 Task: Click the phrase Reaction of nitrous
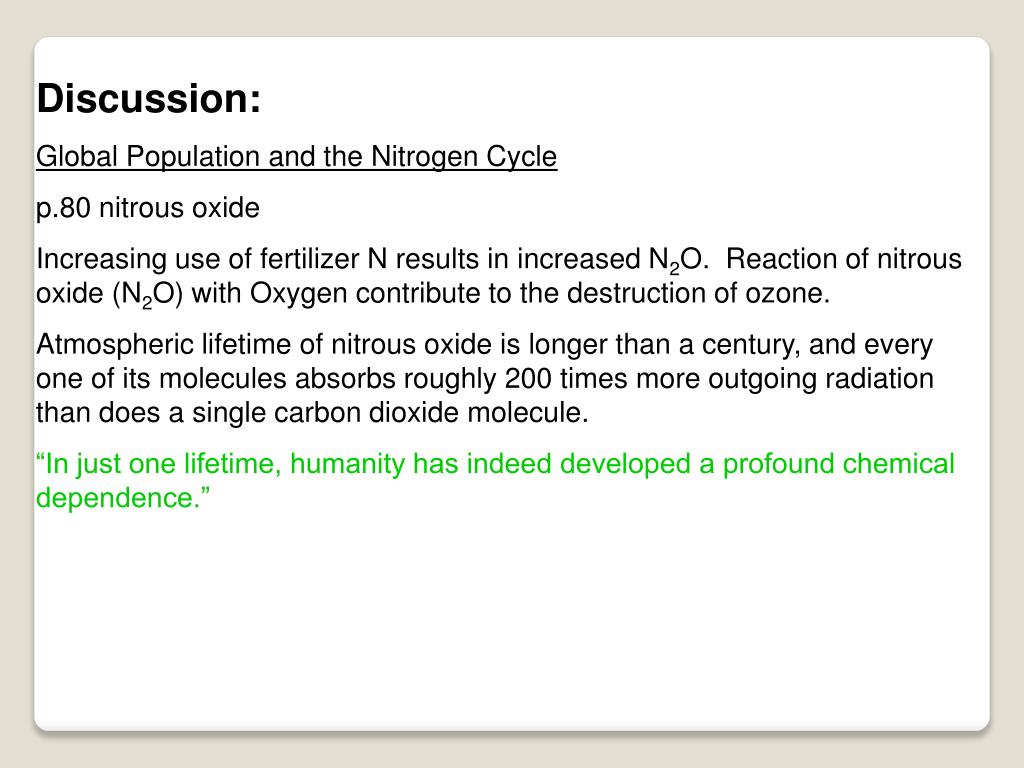(x=843, y=259)
